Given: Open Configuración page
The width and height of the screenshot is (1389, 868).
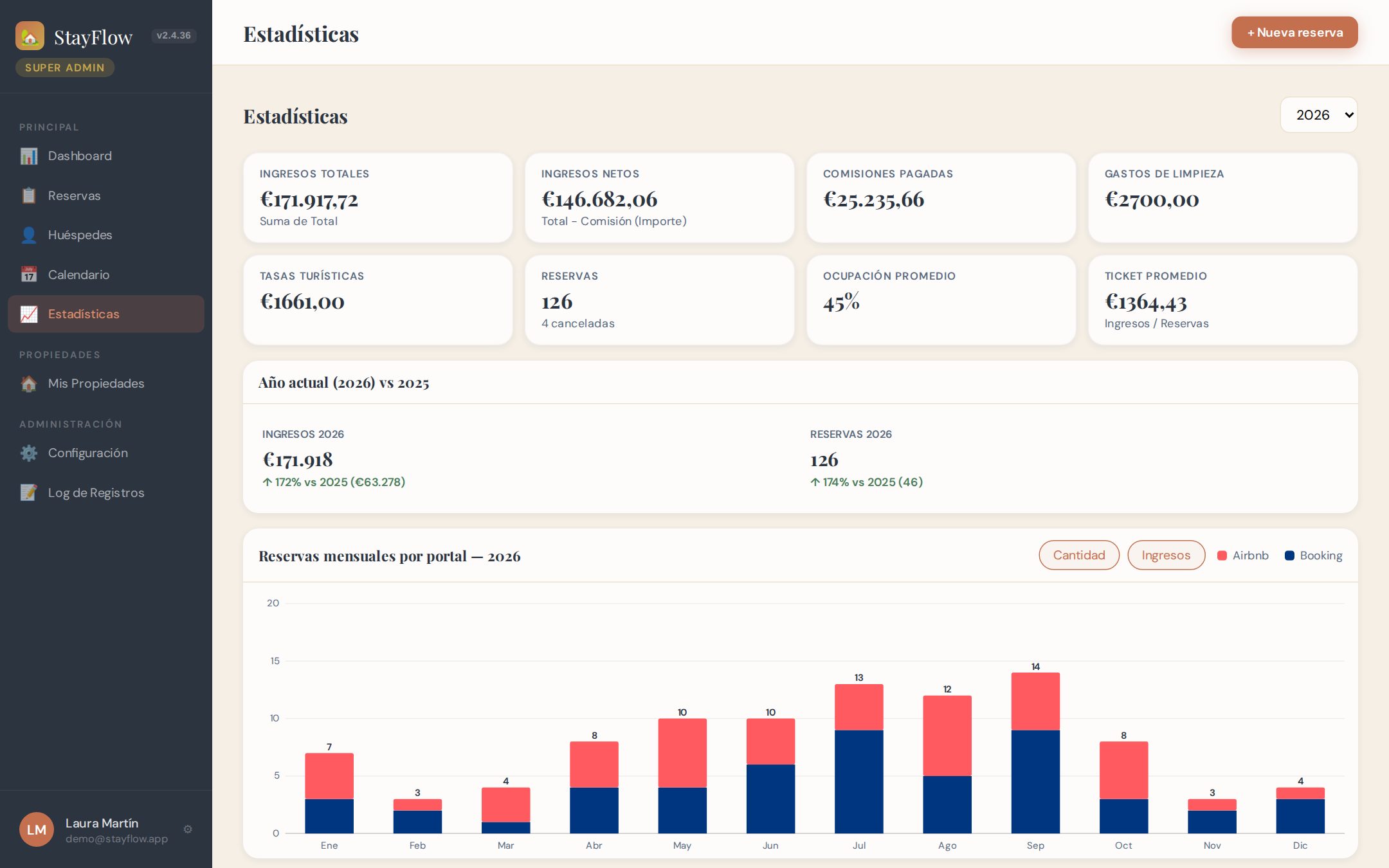Looking at the screenshot, I should pyautogui.click(x=106, y=453).
